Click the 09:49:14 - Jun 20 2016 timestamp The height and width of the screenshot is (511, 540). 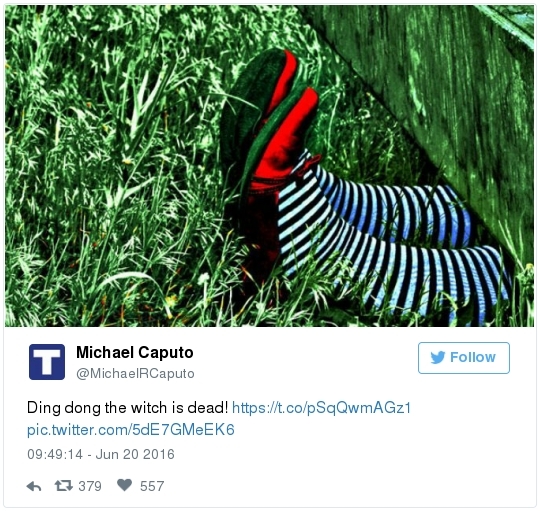[101, 454]
